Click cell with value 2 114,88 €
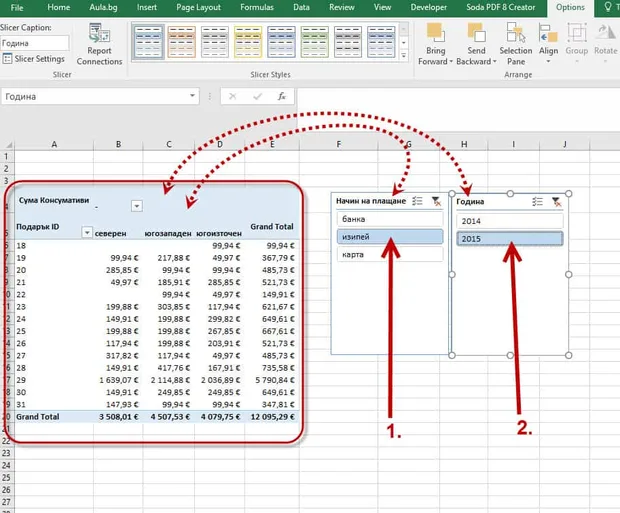Viewport: 620px width, 513px height. coord(170,380)
